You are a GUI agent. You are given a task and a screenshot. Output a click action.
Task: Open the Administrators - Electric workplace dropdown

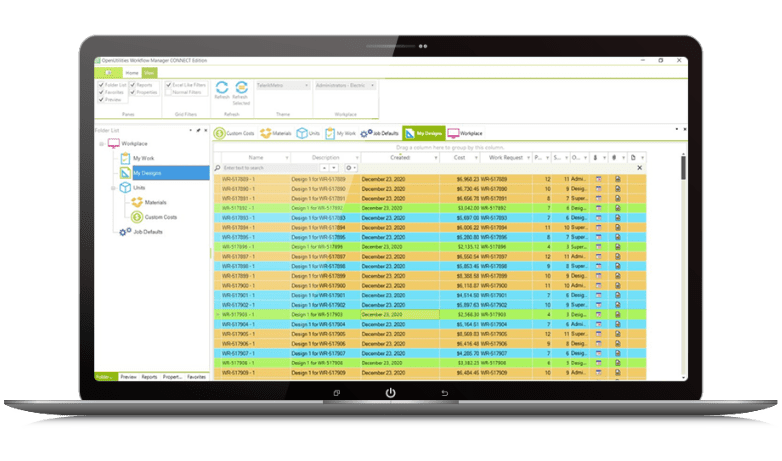344,86
